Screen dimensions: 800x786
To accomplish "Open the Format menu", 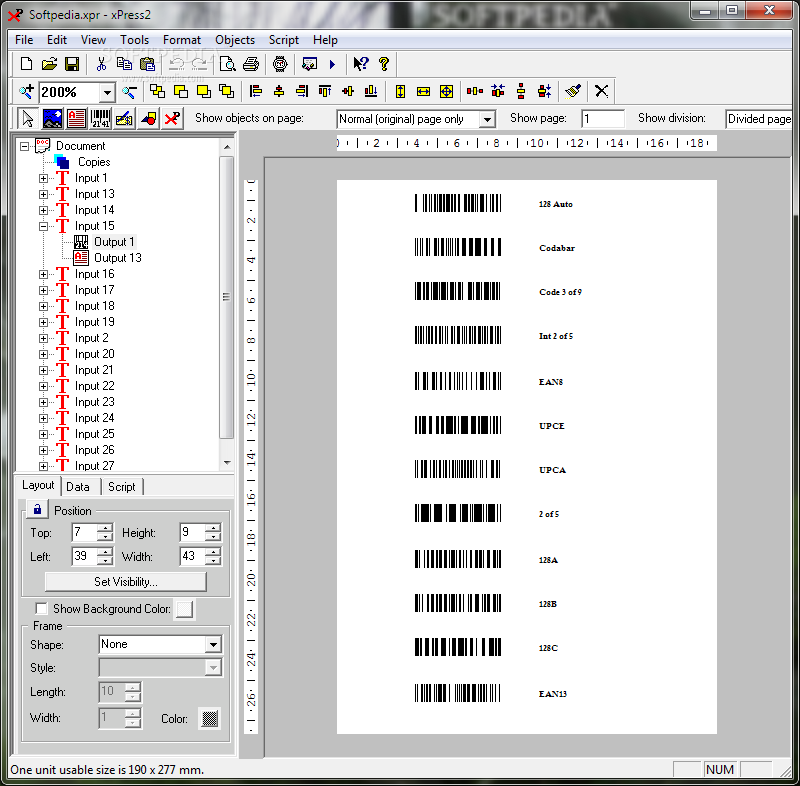I will (x=182, y=40).
